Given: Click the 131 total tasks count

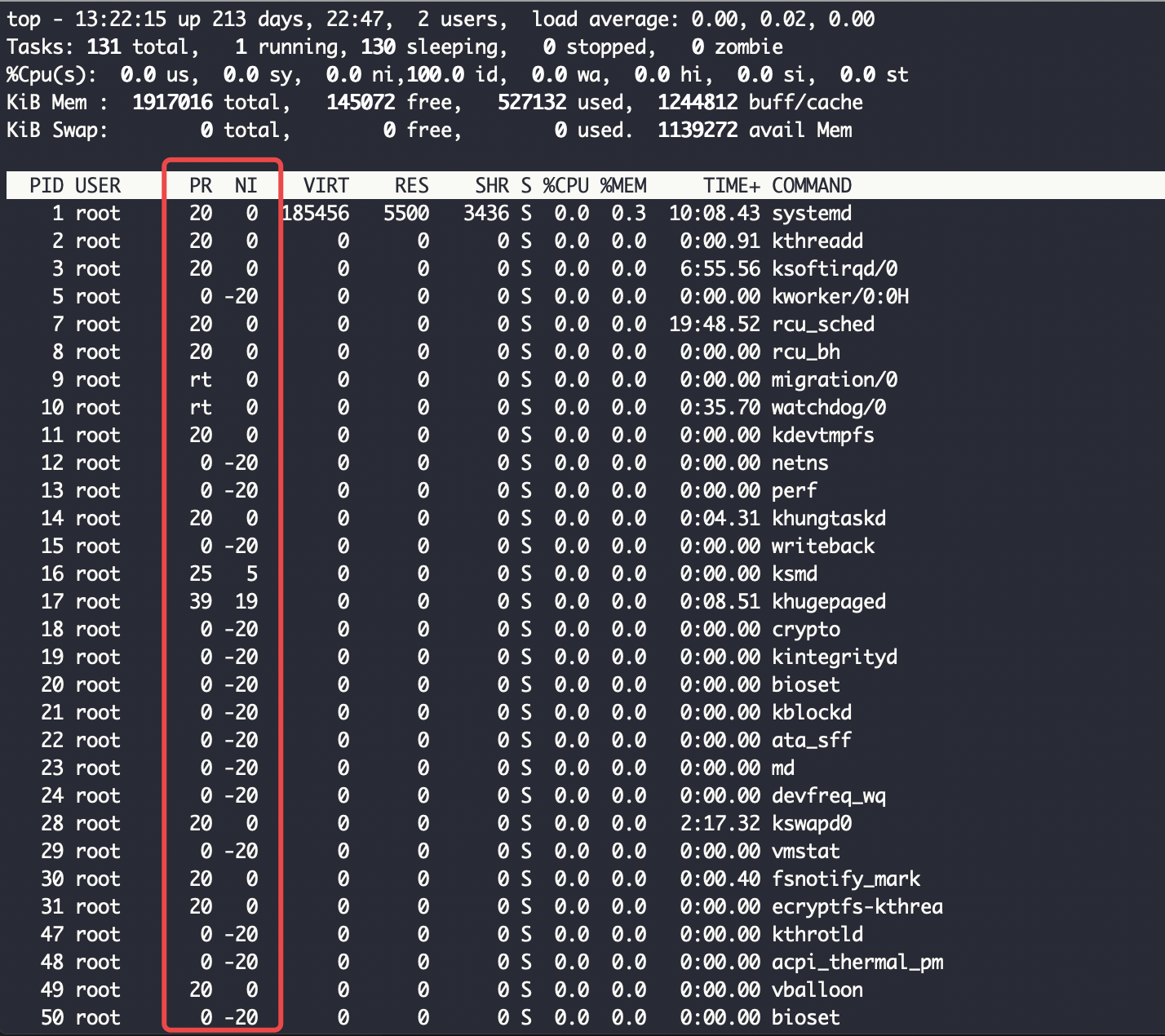Looking at the screenshot, I should (104, 47).
